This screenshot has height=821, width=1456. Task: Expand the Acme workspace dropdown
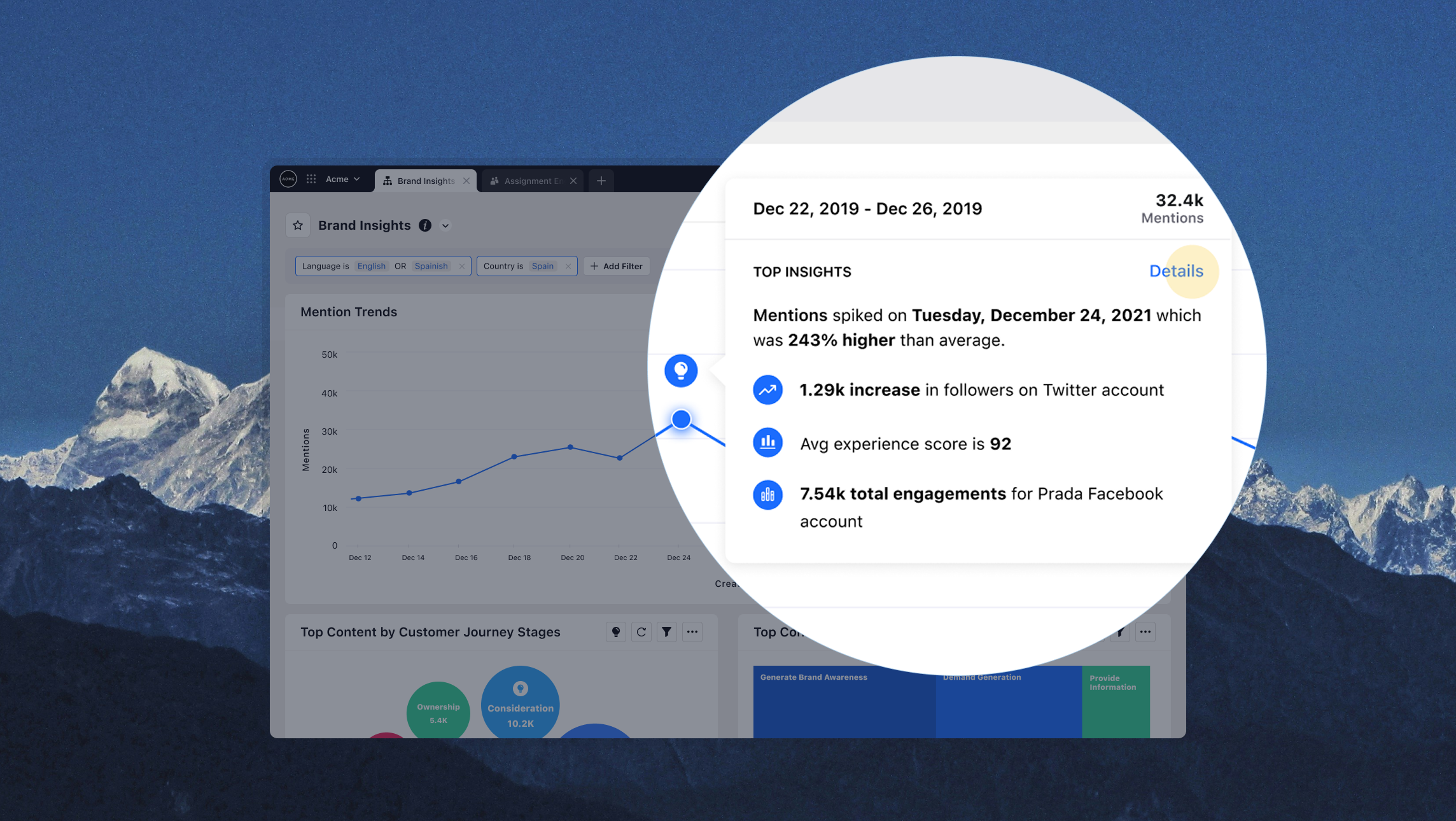[342, 179]
